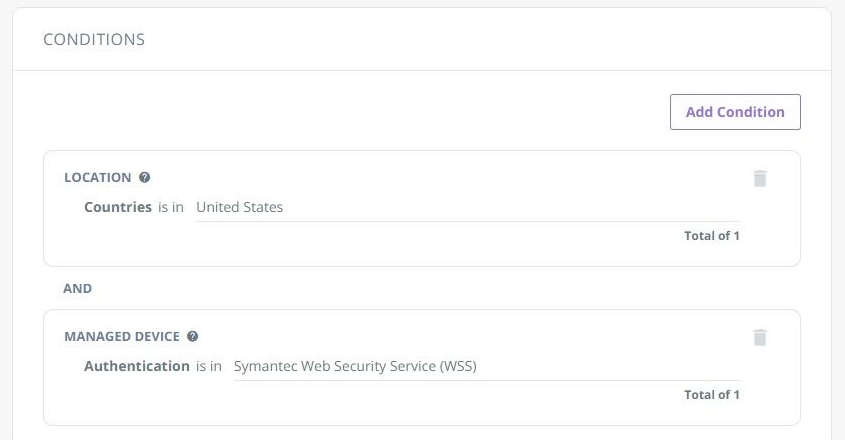Click Total of 1 under Countries

pyautogui.click(x=711, y=236)
